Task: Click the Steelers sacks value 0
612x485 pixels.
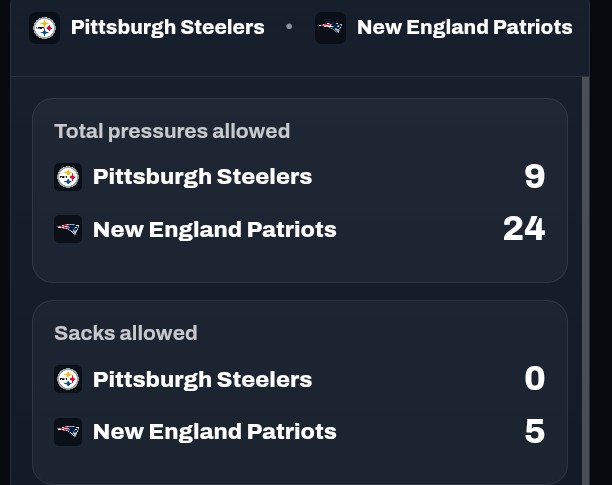Action: (535, 378)
